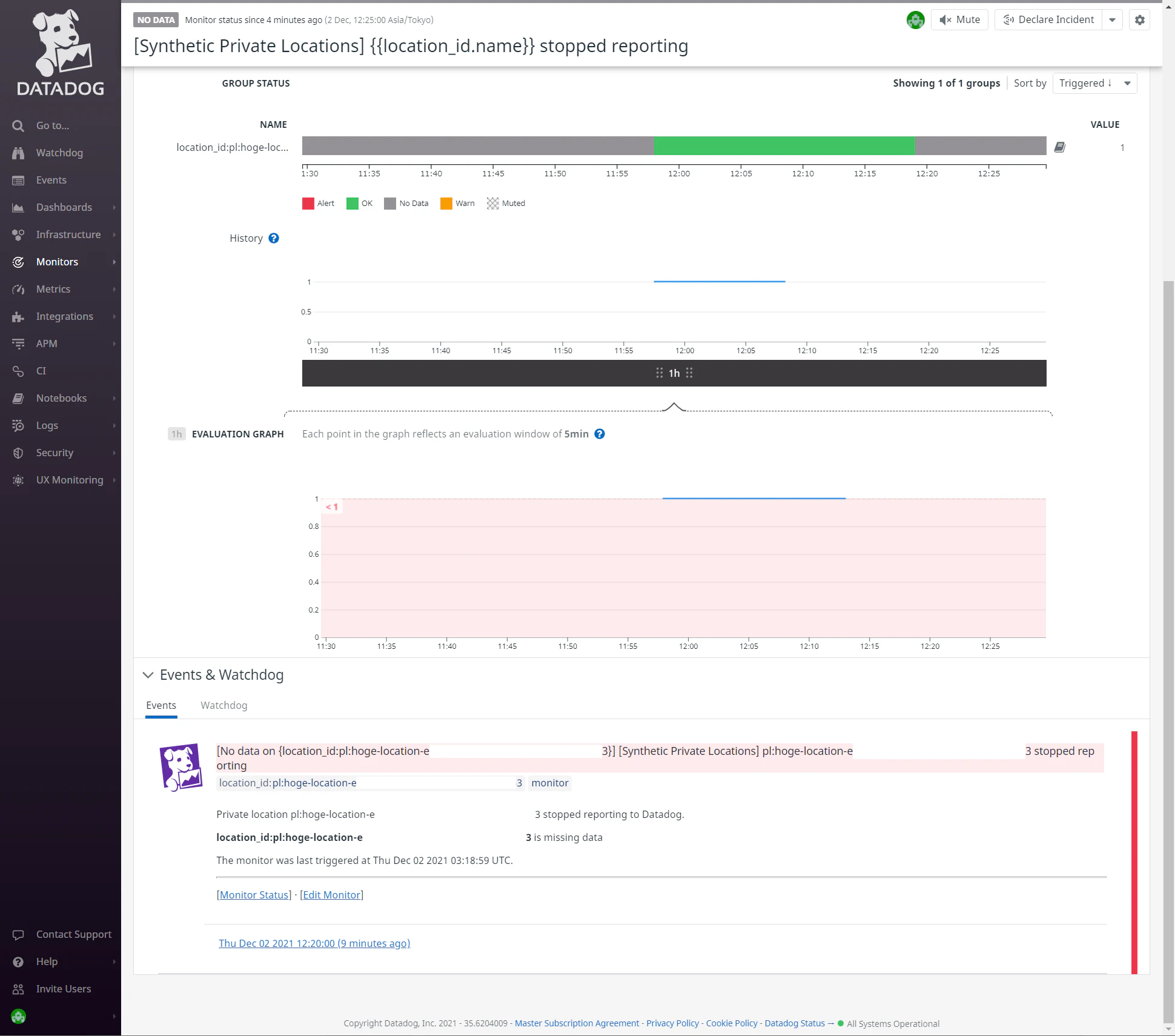
Task: Open the Declare Incident dropdown arrow
Action: 1112,20
